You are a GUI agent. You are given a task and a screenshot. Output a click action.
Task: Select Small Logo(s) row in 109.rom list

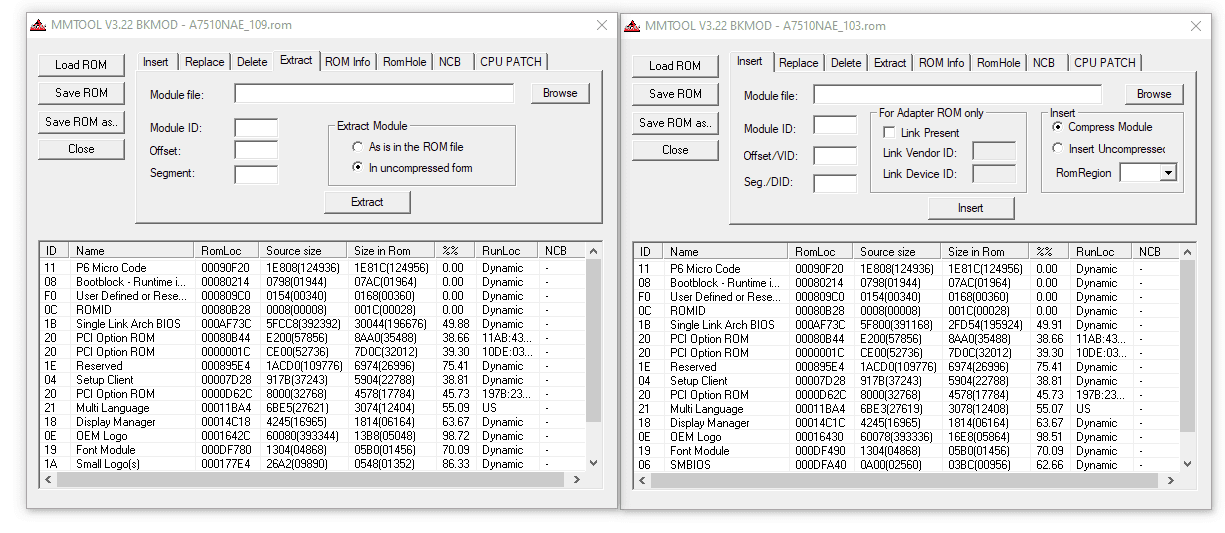312,464
